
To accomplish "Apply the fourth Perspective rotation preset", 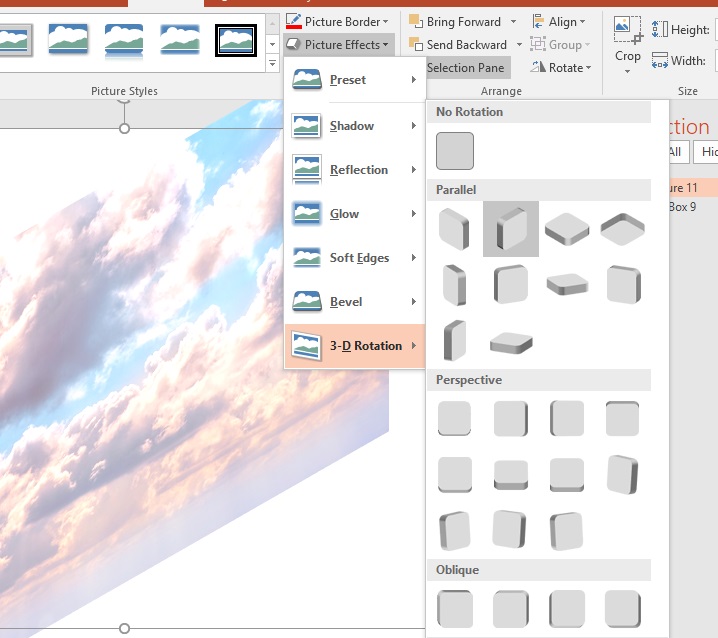I will [623, 418].
